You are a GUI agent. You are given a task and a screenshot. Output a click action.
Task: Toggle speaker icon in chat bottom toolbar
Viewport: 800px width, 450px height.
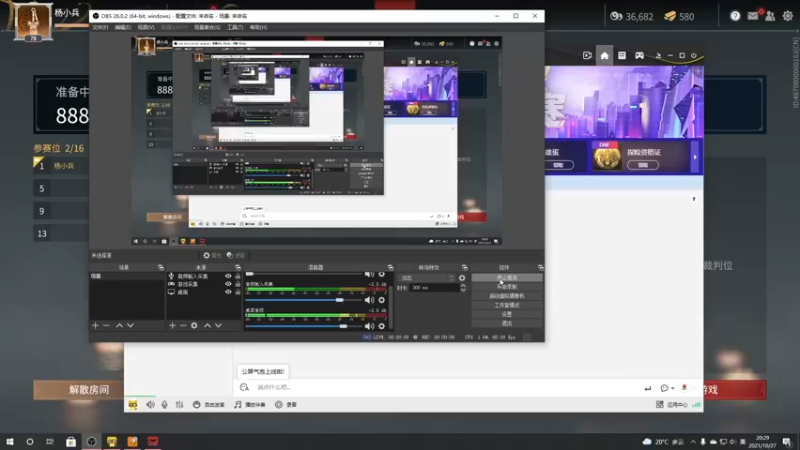pyautogui.click(x=151, y=405)
